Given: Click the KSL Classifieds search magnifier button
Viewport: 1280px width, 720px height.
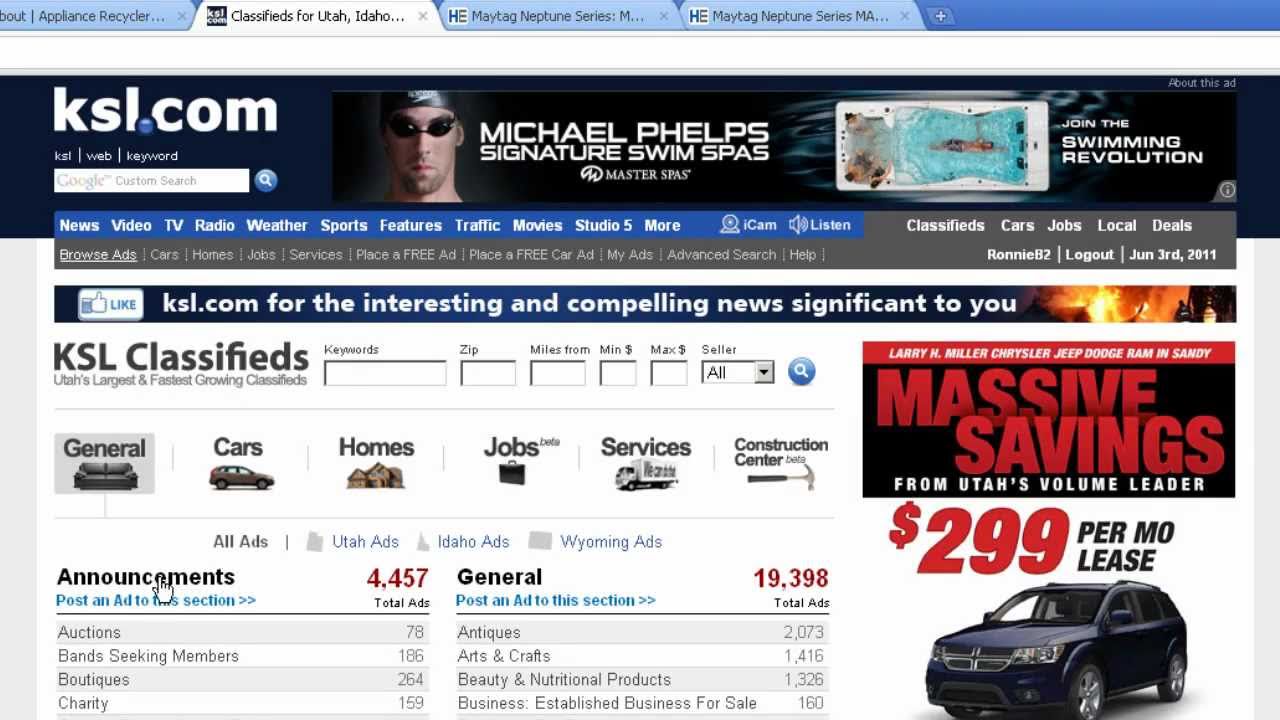Looking at the screenshot, I should [x=801, y=372].
